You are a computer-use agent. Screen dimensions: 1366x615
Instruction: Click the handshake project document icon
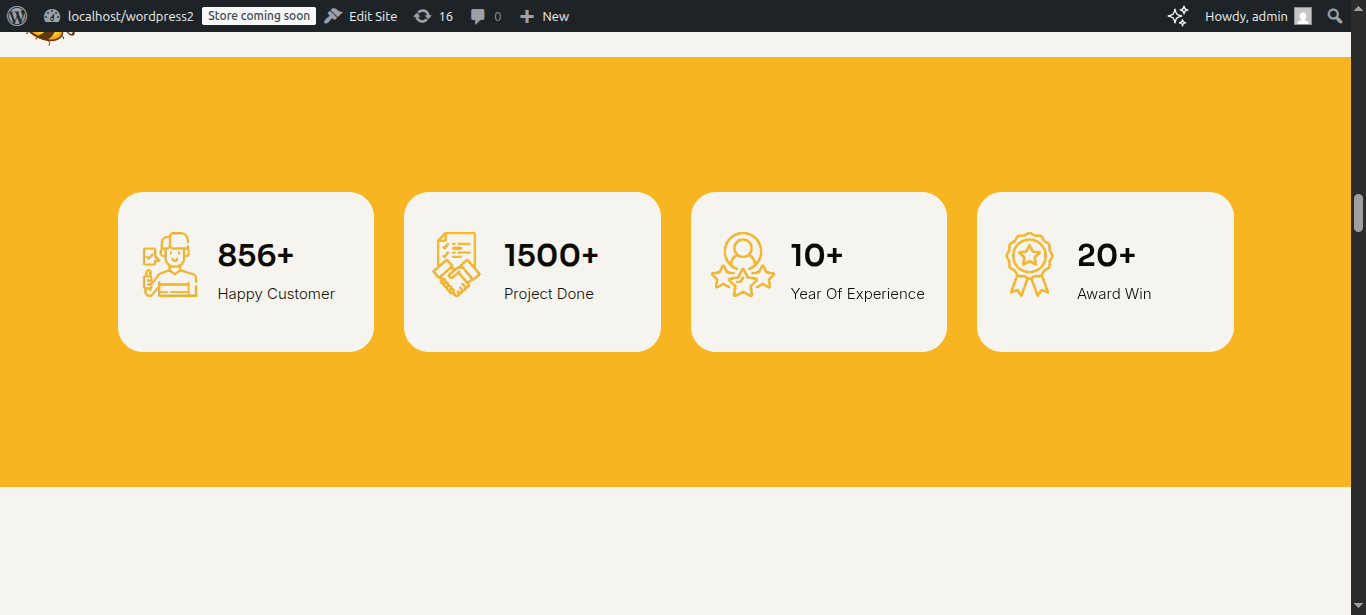pyautogui.click(x=456, y=265)
